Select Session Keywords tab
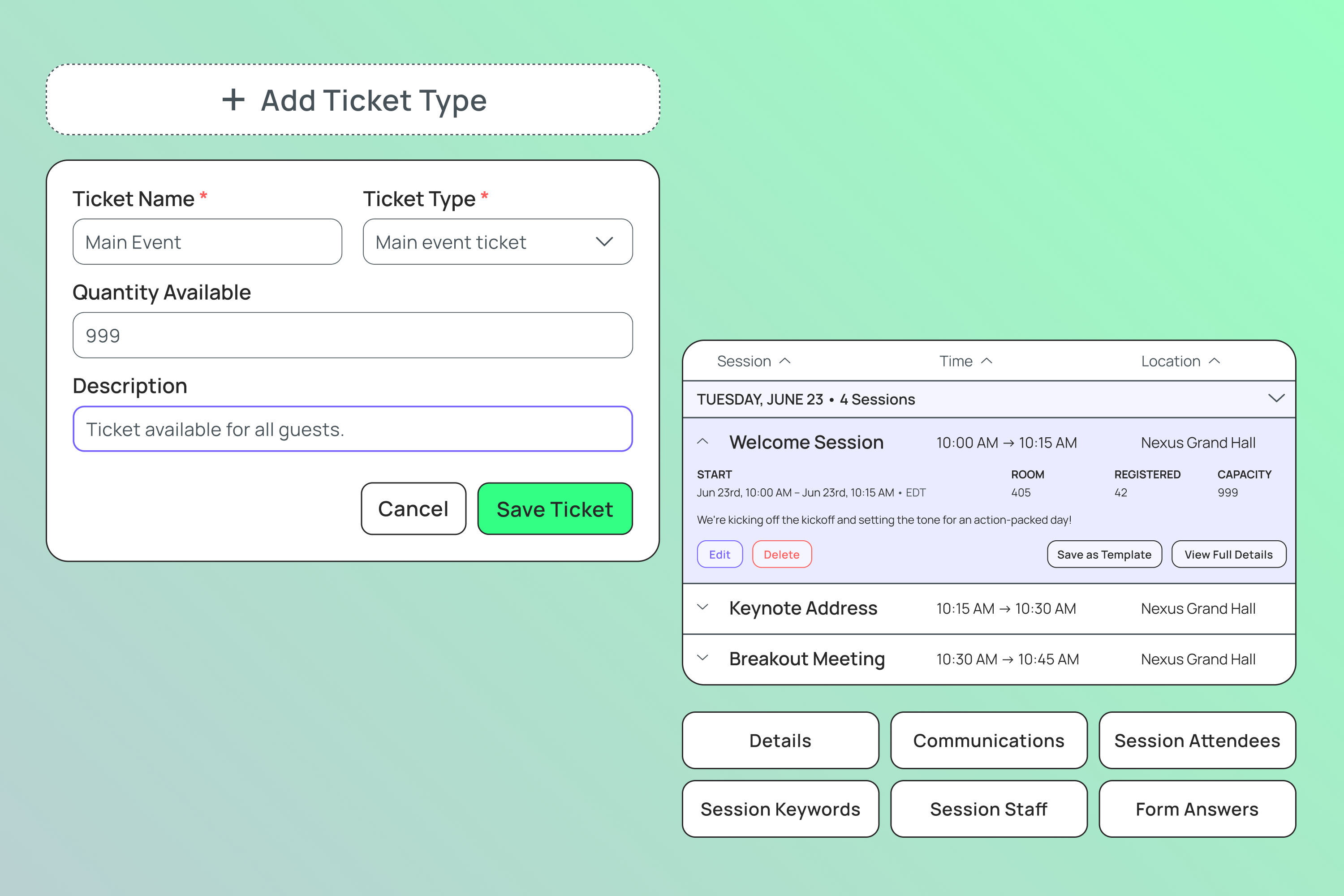Screen dimensions: 1344x896 [x=780, y=809]
